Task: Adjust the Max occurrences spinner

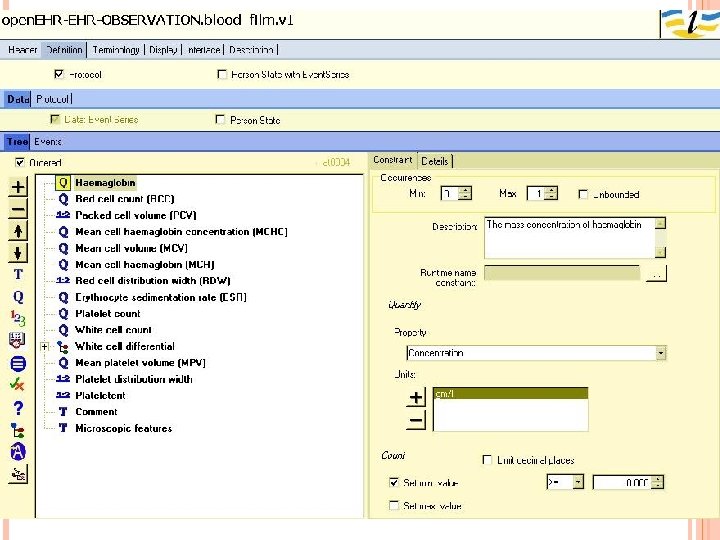Action: coord(551,193)
